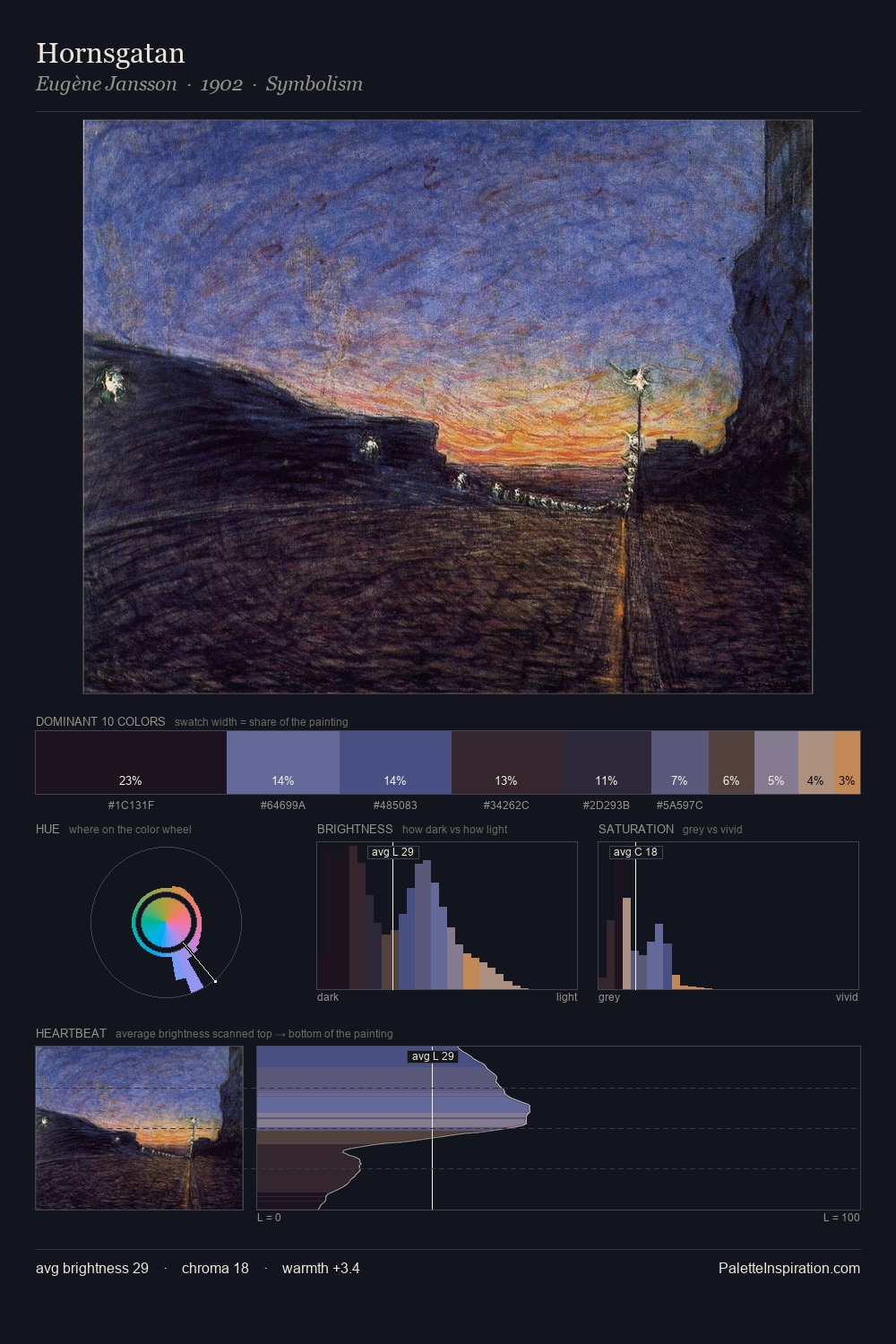Click the DOMINANT 10 COLORS heading
Viewport: 896px width, 1344px height.
point(100,721)
